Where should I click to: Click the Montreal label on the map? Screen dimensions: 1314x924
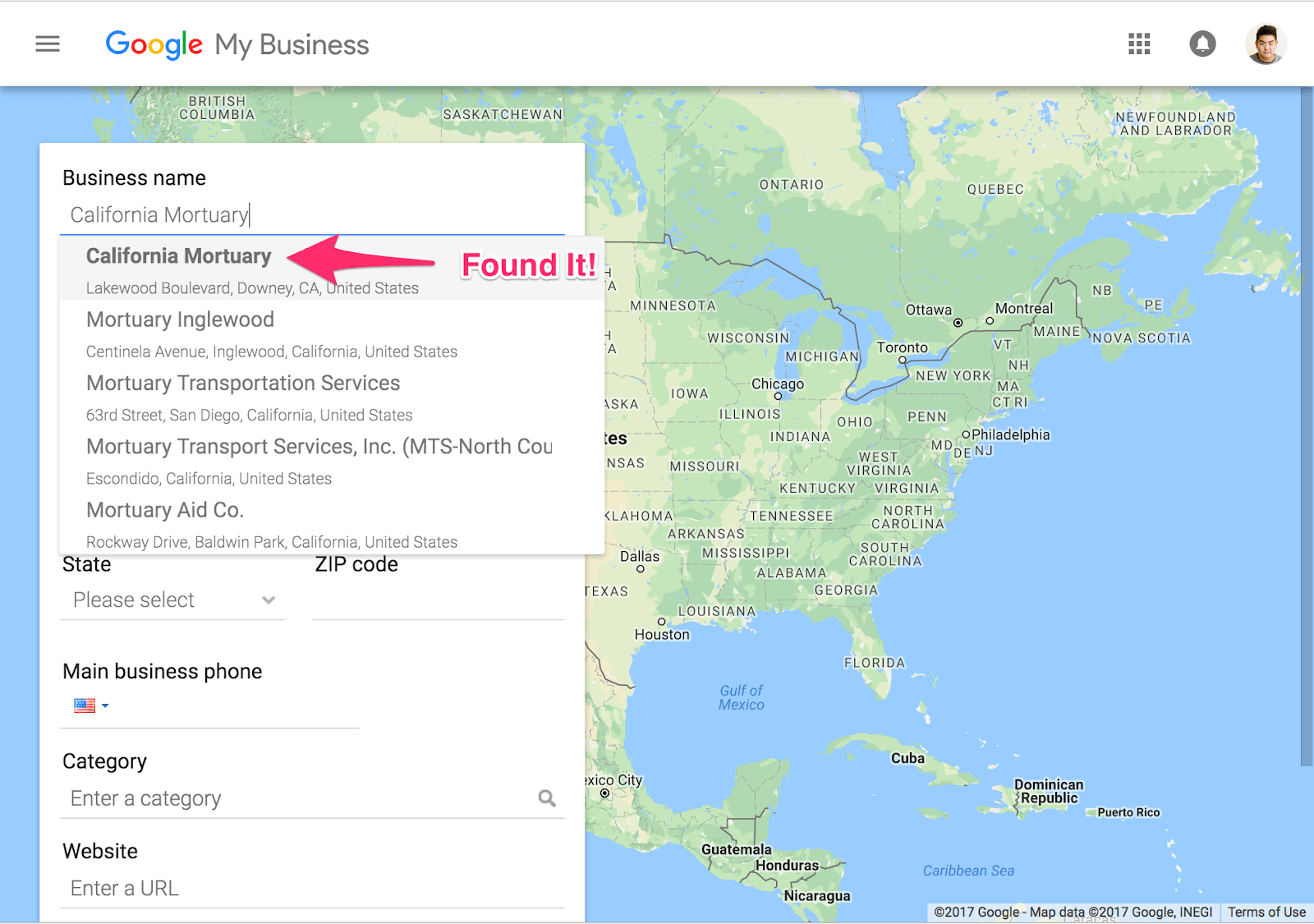click(1024, 309)
